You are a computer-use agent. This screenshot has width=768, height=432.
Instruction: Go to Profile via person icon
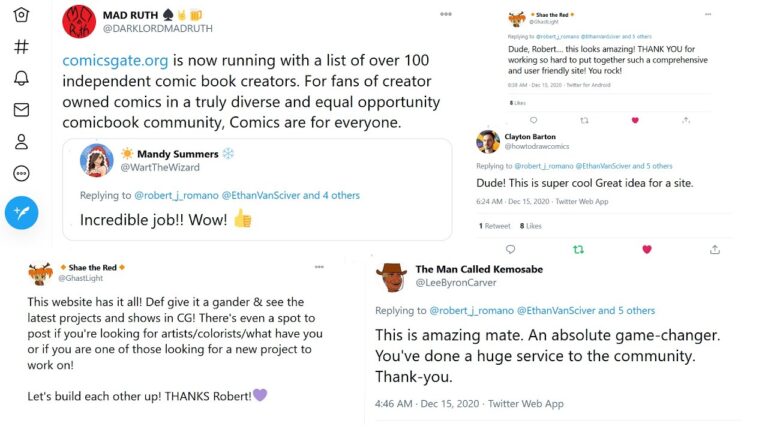click(21, 141)
